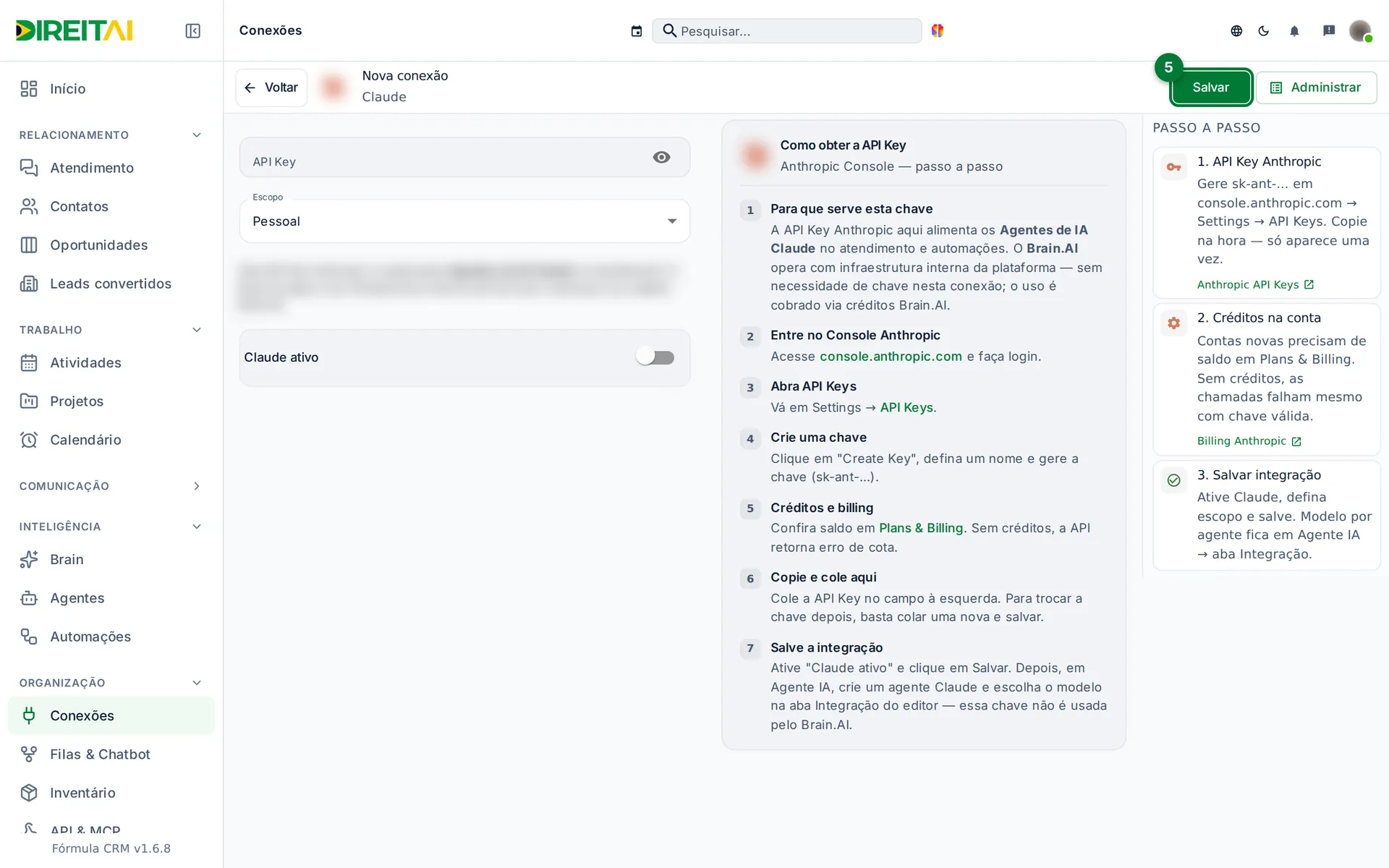Image resolution: width=1389 pixels, height=868 pixels.
Task: Show the API Key with the eye icon
Action: (x=661, y=157)
